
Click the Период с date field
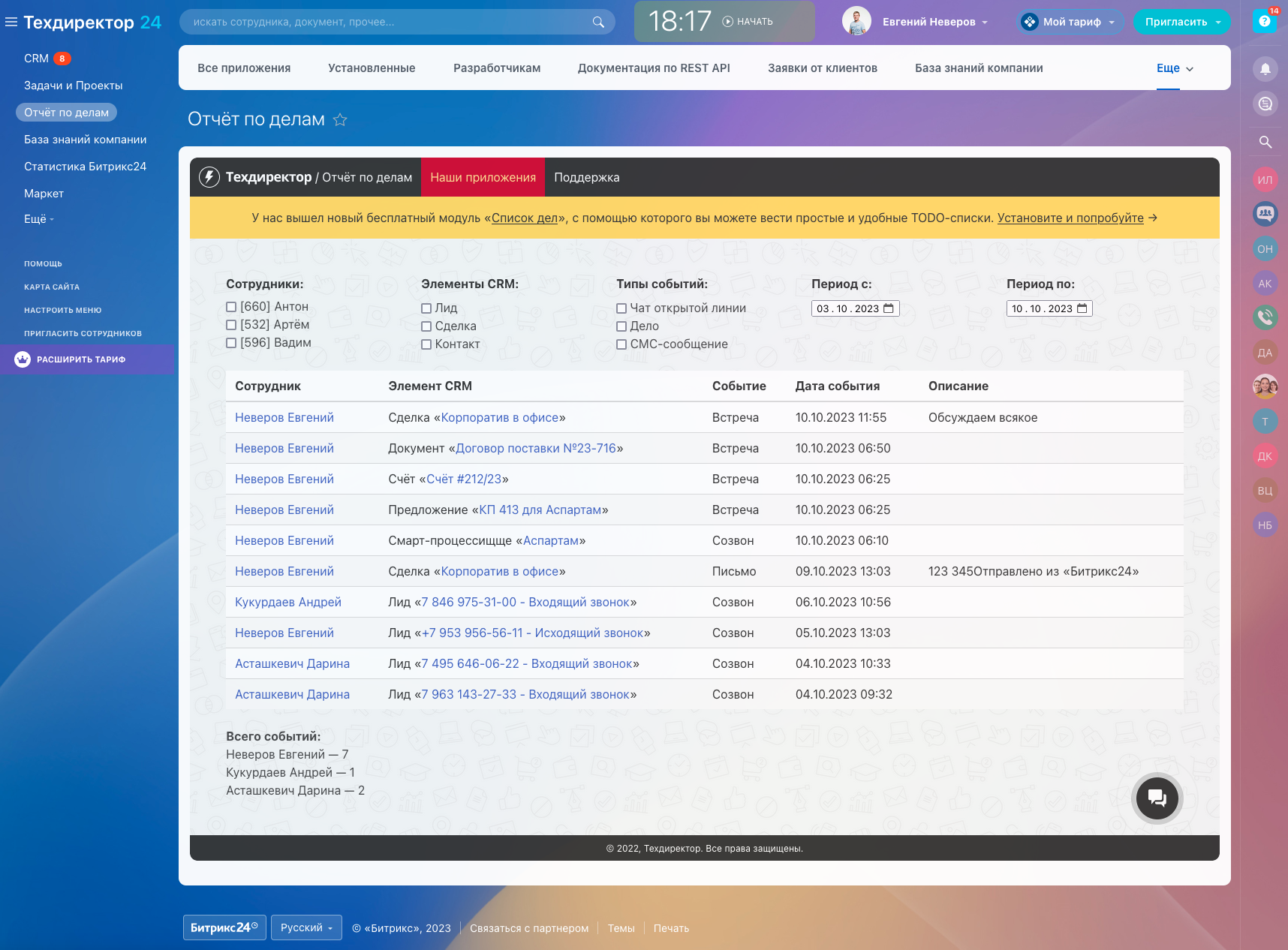point(855,308)
